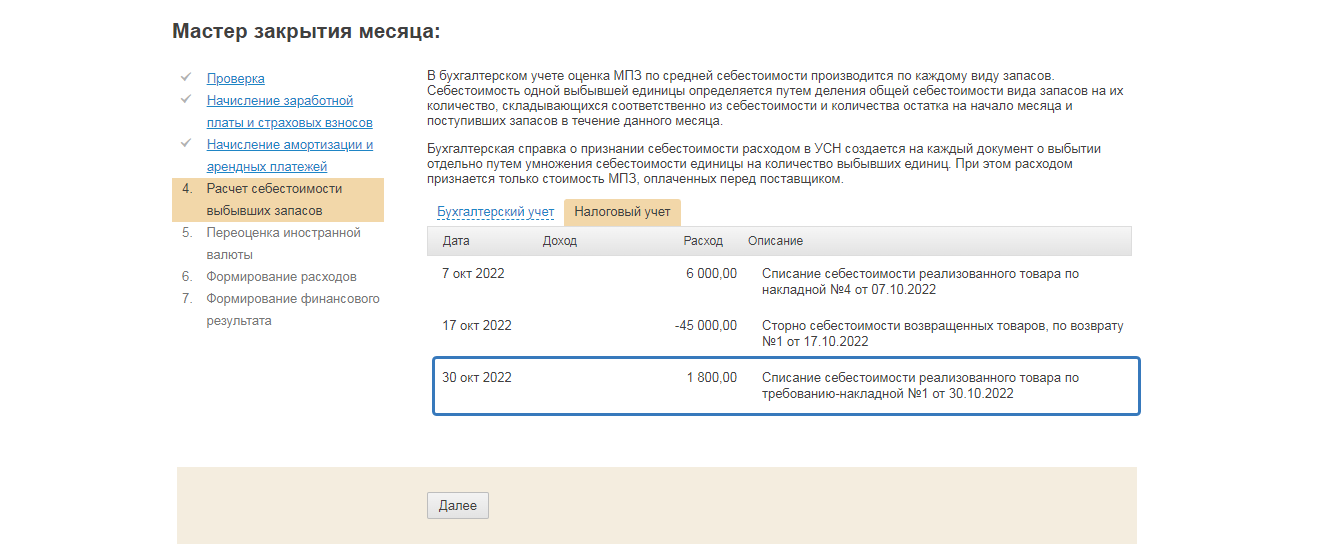The width and height of the screenshot is (1327, 558).
Task: Go to Начисление амортизации и арендных платежей
Action: click(289, 155)
